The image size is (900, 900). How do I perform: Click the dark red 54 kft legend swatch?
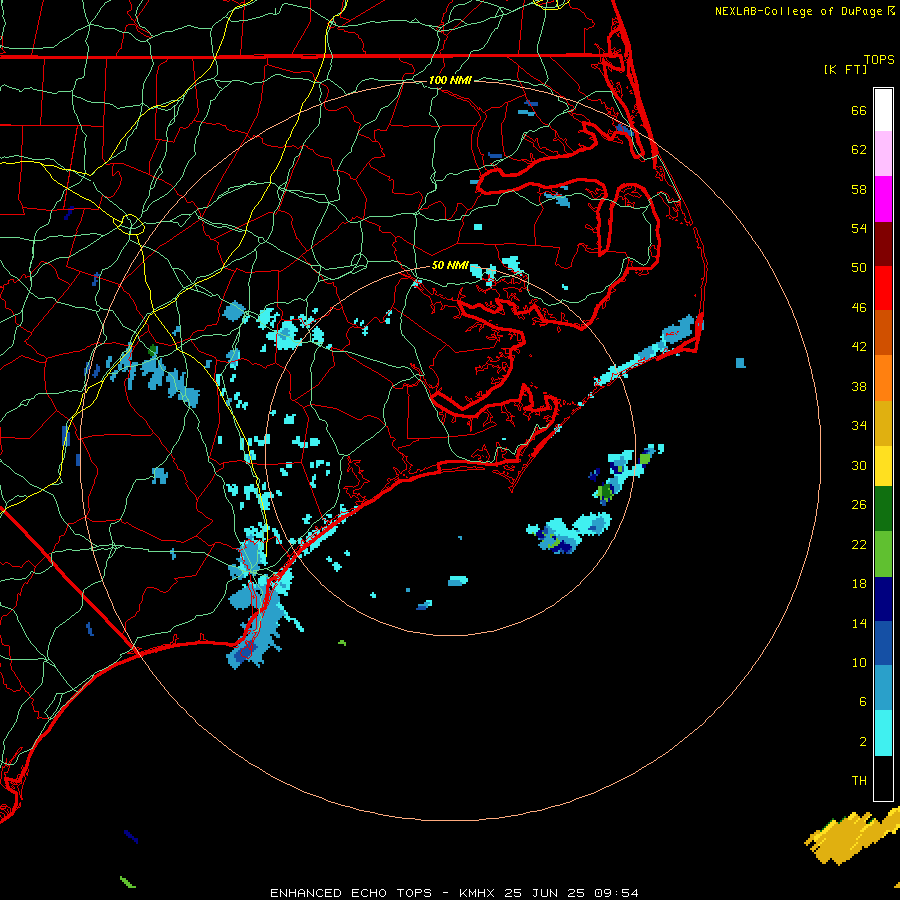tap(883, 244)
